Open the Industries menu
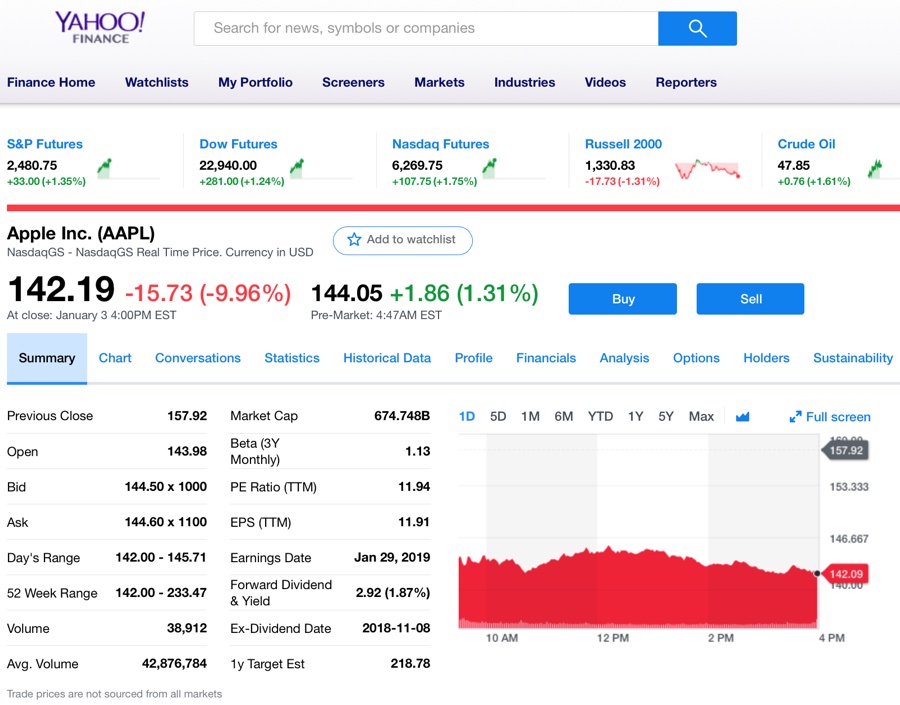This screenshot has height=705, width=900. click(x=524, y=83)
